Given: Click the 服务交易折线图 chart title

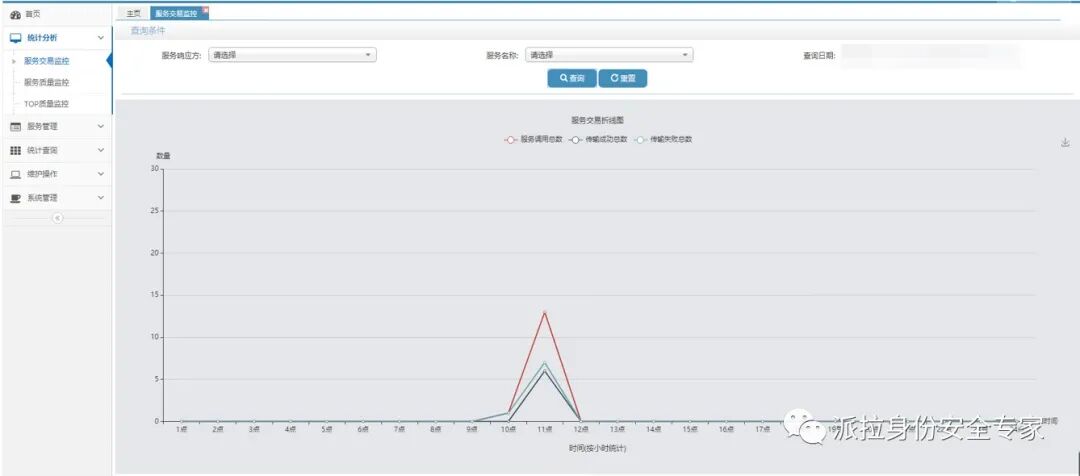Looking at the screenshot, I should pos(597,121).
